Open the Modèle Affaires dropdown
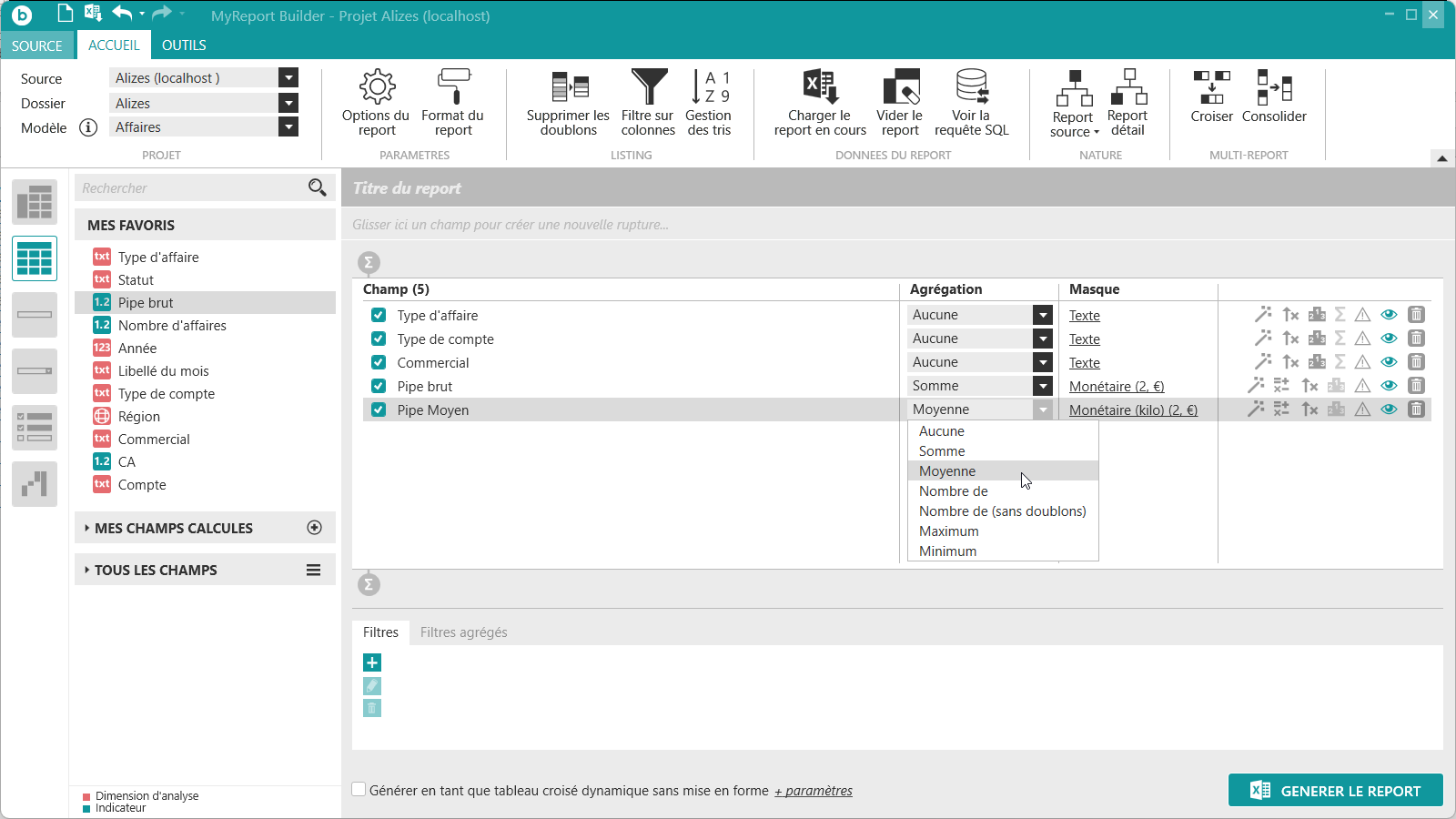This screenshot has width=1456, height=819. [x=288, y=127]
